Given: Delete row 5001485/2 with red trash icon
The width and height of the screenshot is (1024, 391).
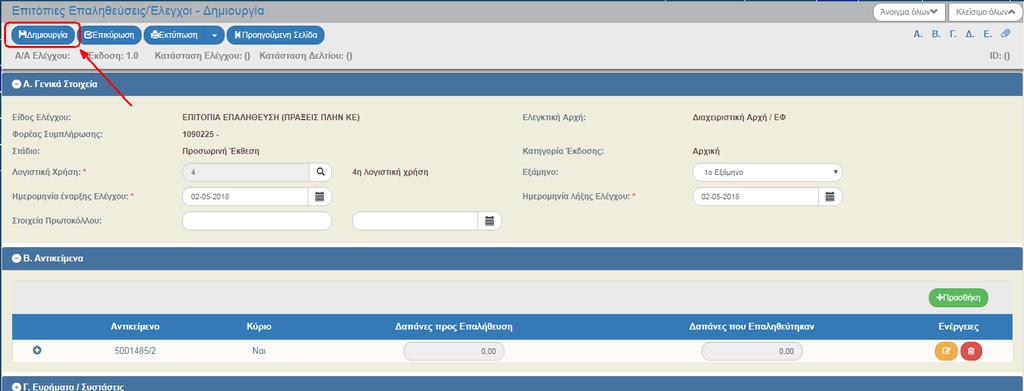Looking at the screenshot, I should [971, 351].
